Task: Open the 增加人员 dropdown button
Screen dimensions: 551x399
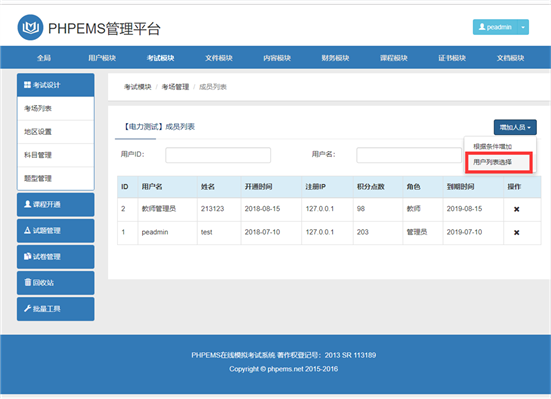Action: pos(515,127)
